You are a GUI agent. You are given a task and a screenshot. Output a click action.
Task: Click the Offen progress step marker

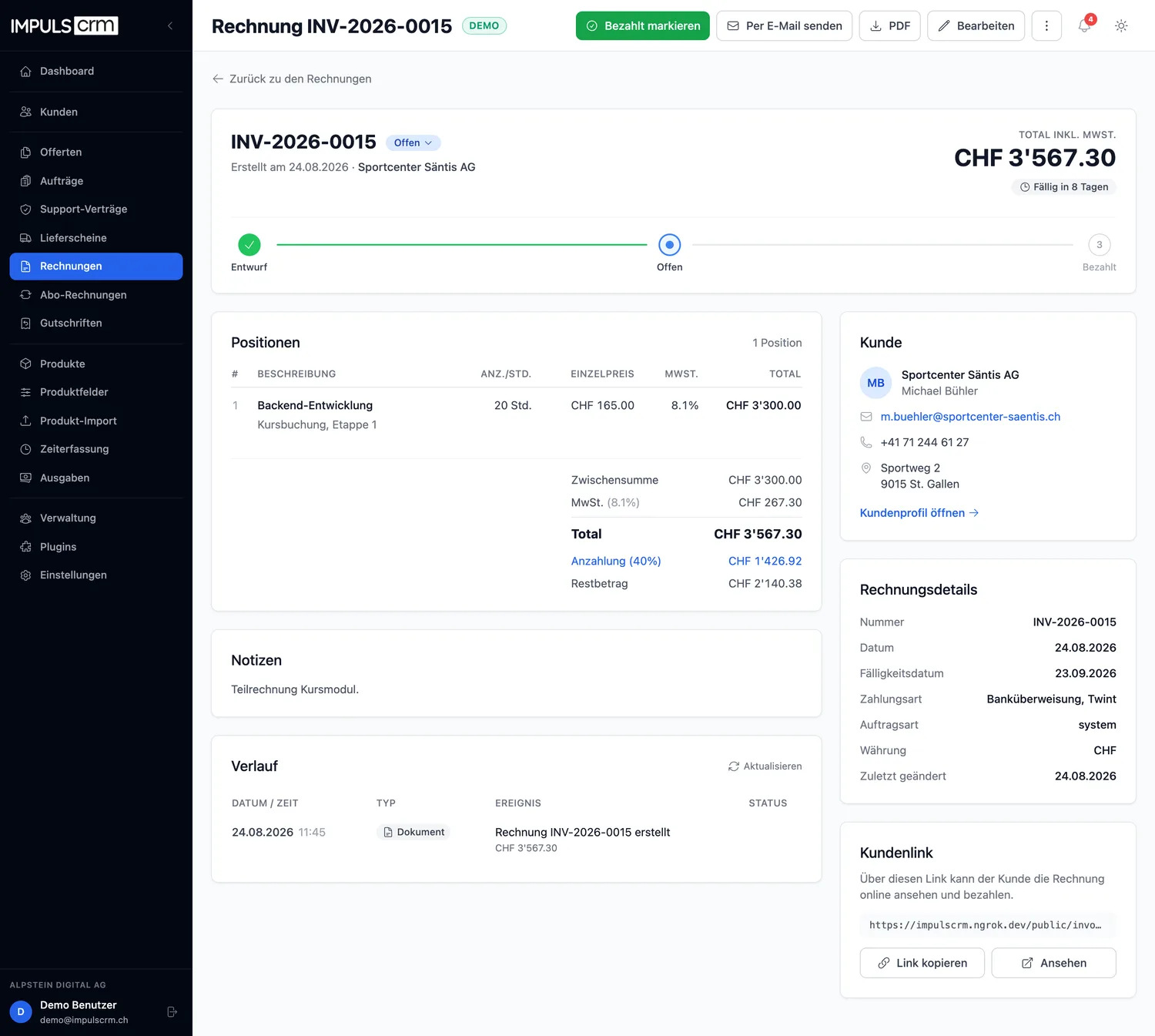pyautogui.click(x=670, y=245)
